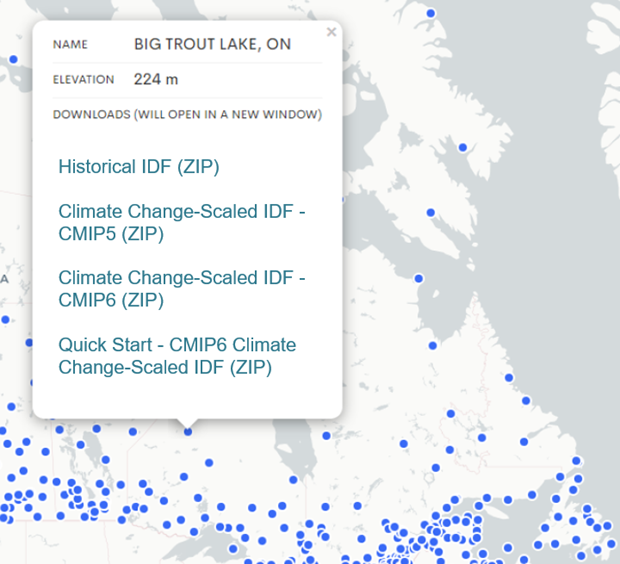Select marker immediately west of Big Trout Lake marker
Viewport: 620px width, 564px height.
133,432
